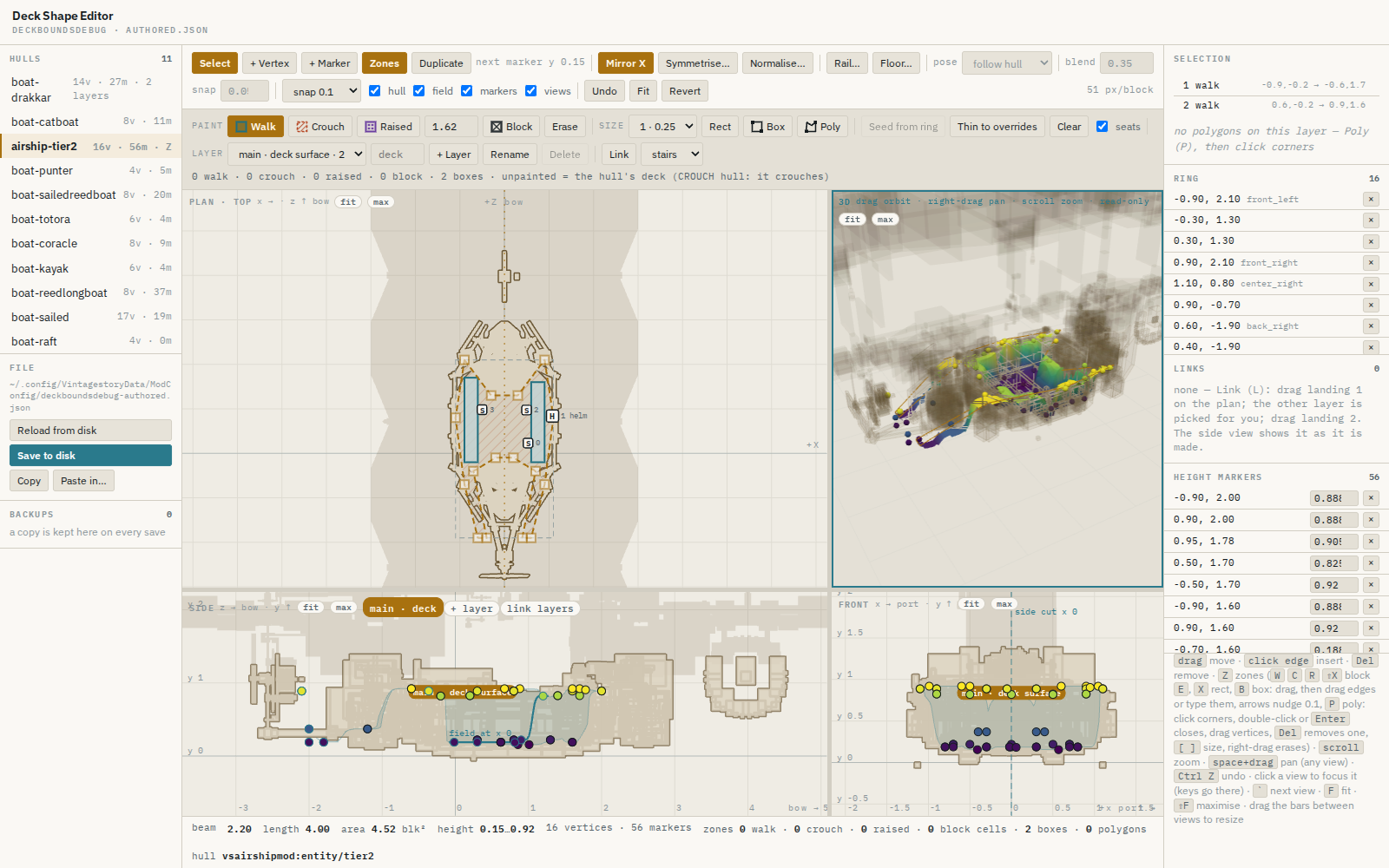The height and width of the screenshot is (868, 1389).
Task: Click the blend value field
Action: (x=1127, y=63)
